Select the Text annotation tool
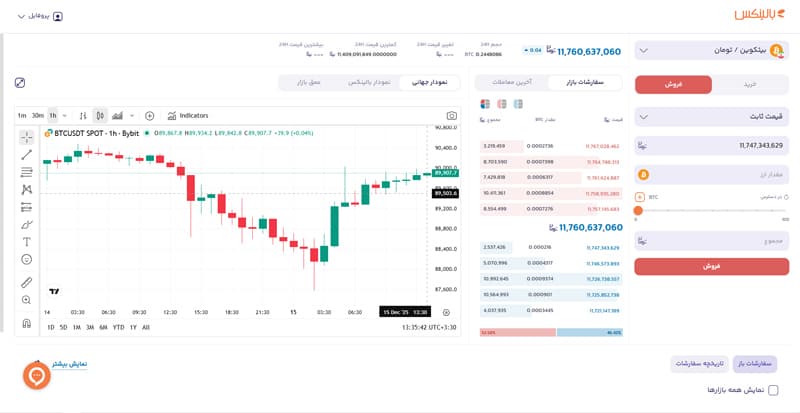This screenshot has width=800, height=413. click(27, 242)
